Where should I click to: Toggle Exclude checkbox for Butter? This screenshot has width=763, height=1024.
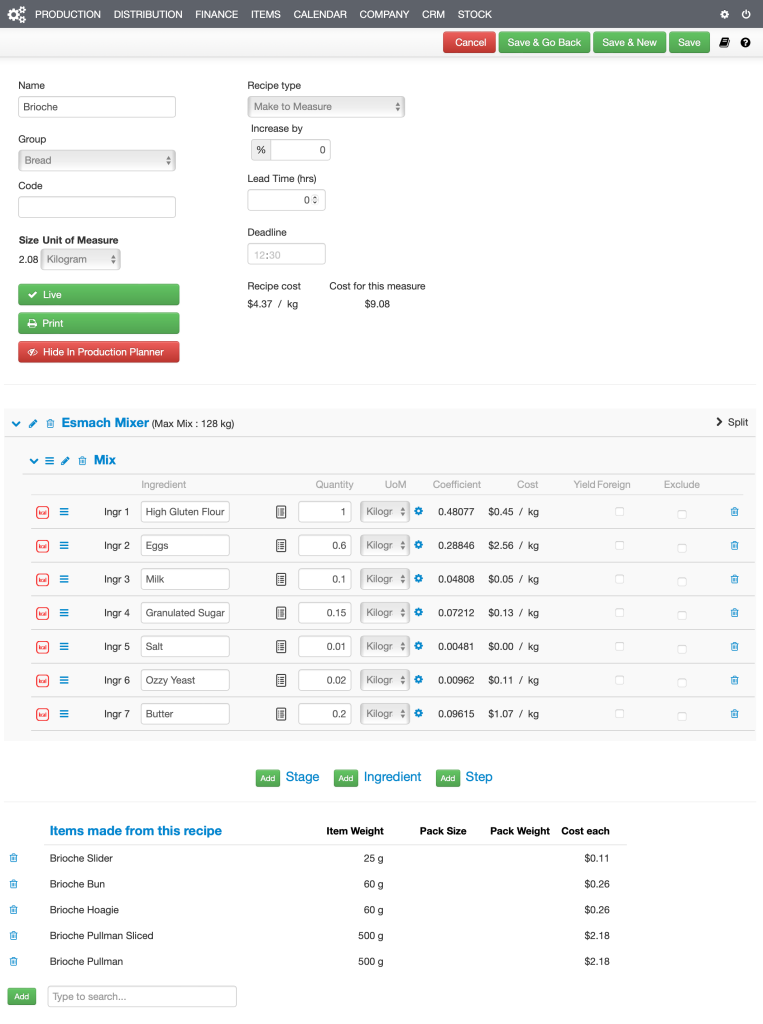pyautogui.click(x=682, y=716)
